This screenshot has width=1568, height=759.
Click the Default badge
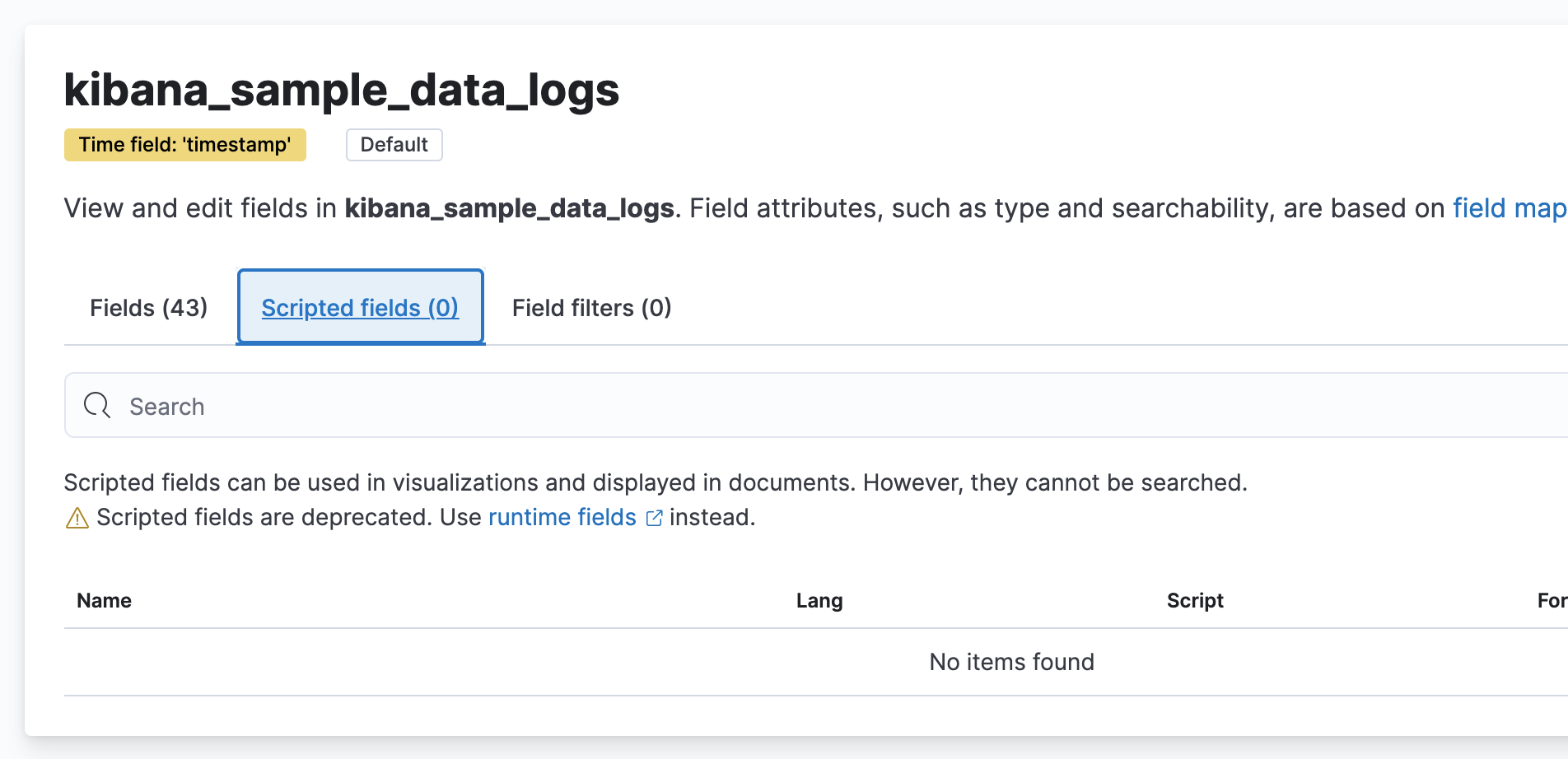click(x=394, y=145)
